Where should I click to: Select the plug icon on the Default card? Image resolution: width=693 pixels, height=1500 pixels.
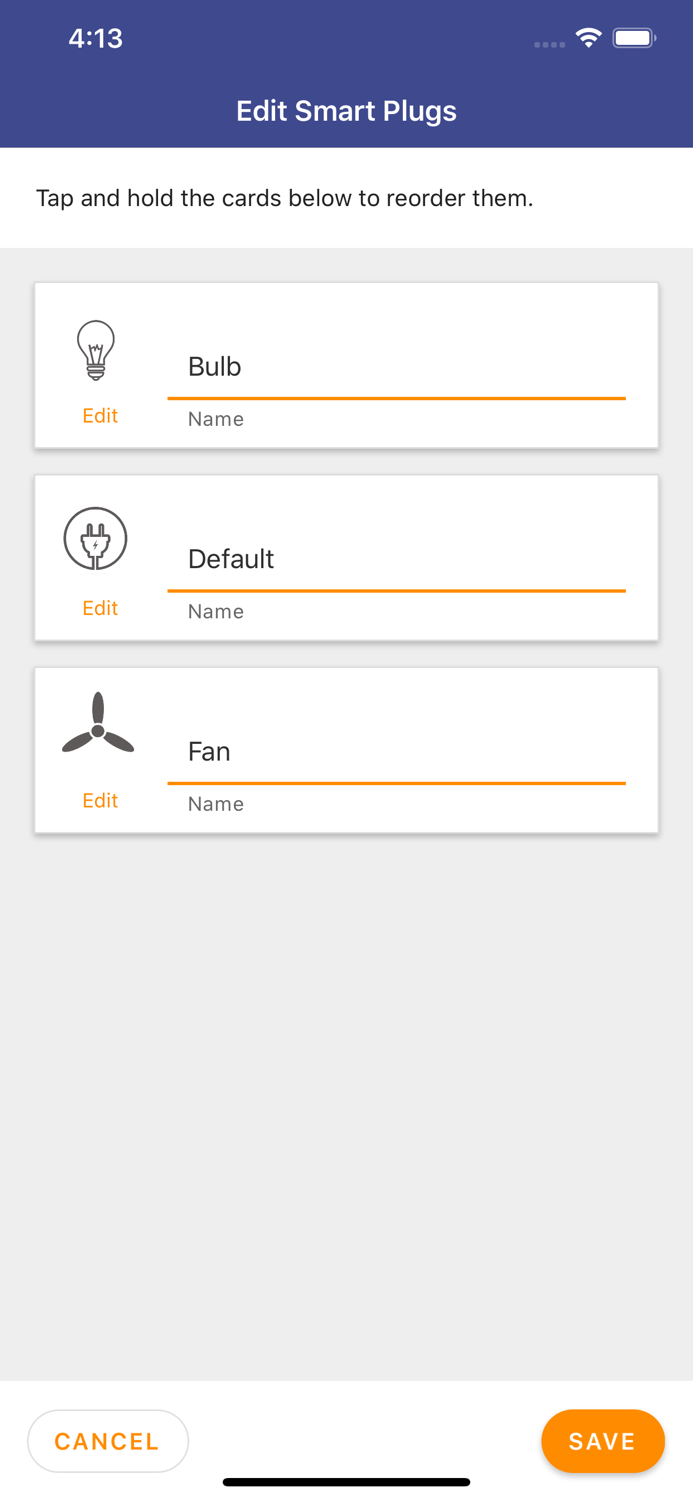click(x=96, y=538)
